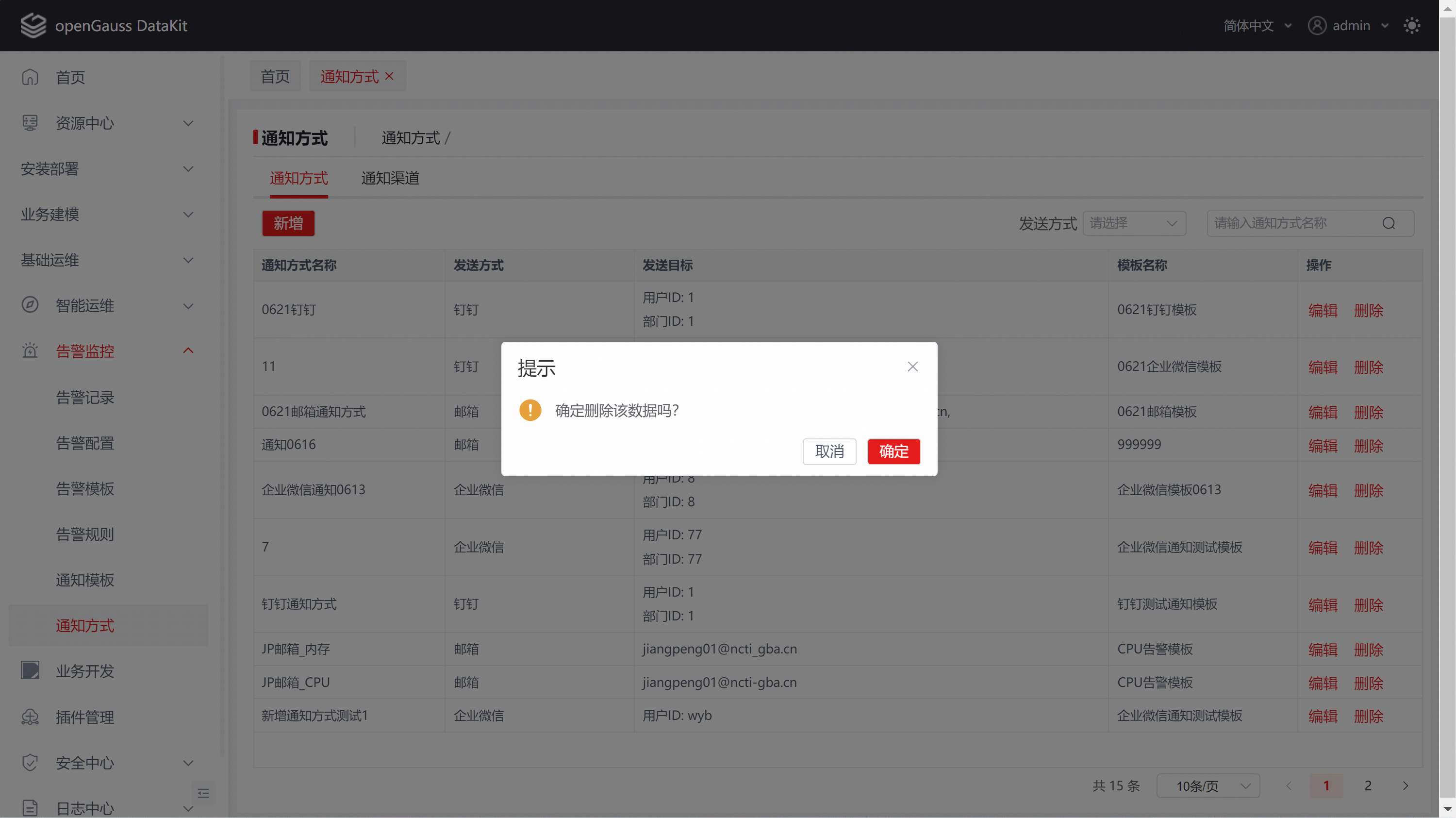Viewport: 1456px width, 818px height.
Task: Click the 业务开发 icon in sidebar
Action: [x=30, y=671]
